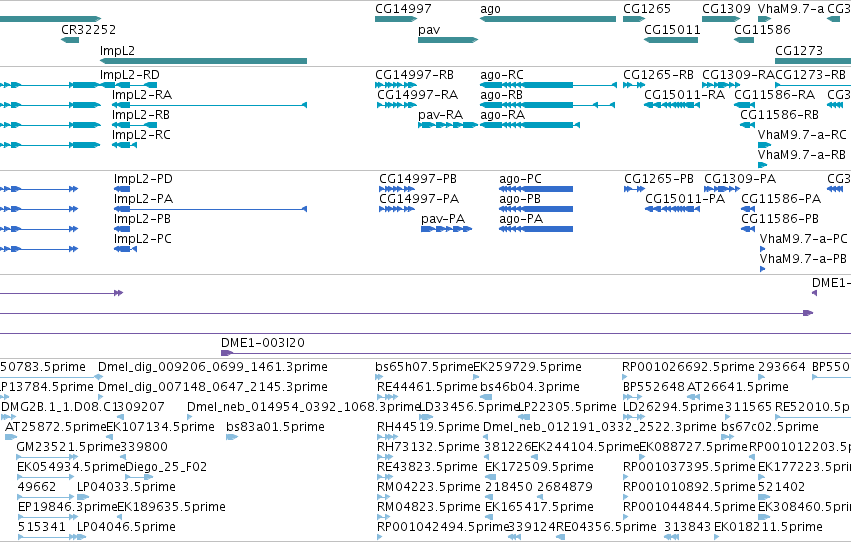
Task: Select the DME1-003I20 clone feature
Action: tap(536, 354)
